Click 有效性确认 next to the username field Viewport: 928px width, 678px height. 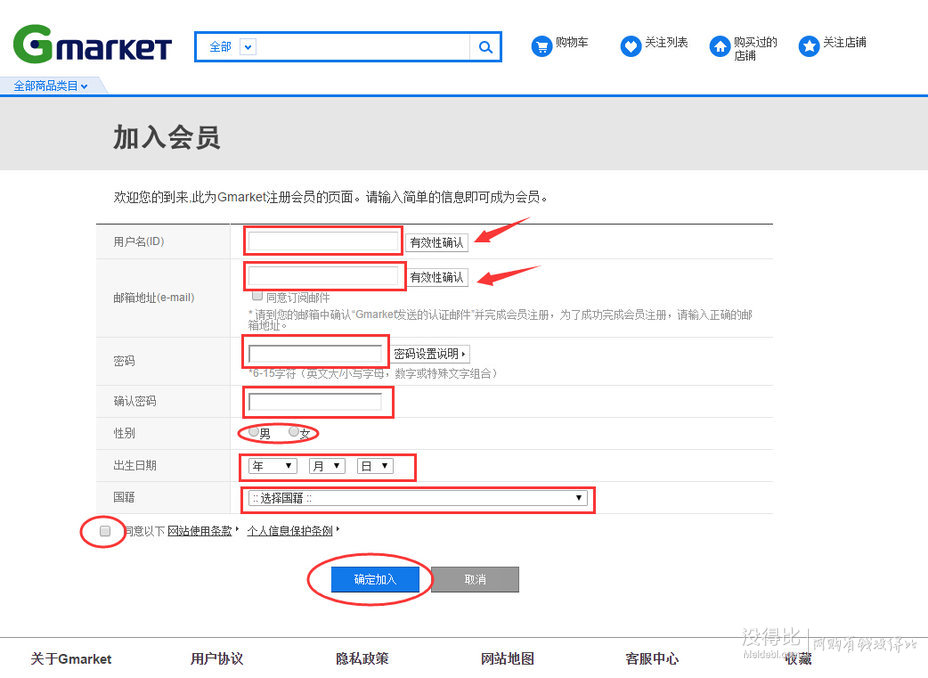[437, 243]
